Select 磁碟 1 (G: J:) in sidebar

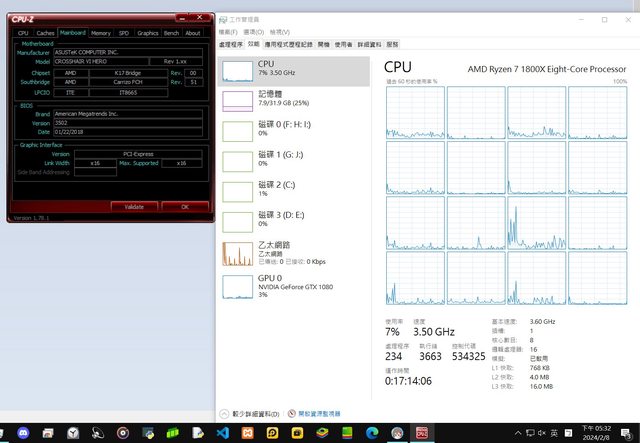(294, 162)
